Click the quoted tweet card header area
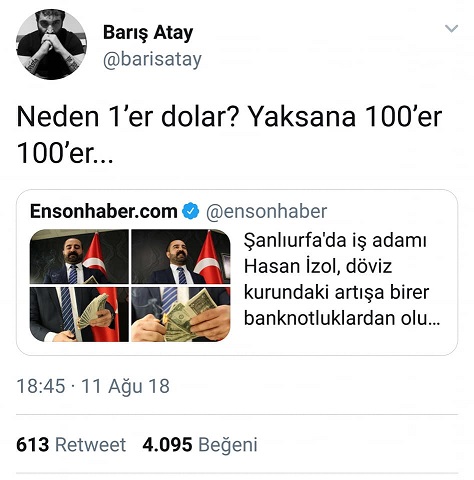474x480 pixels. point(178,211)
